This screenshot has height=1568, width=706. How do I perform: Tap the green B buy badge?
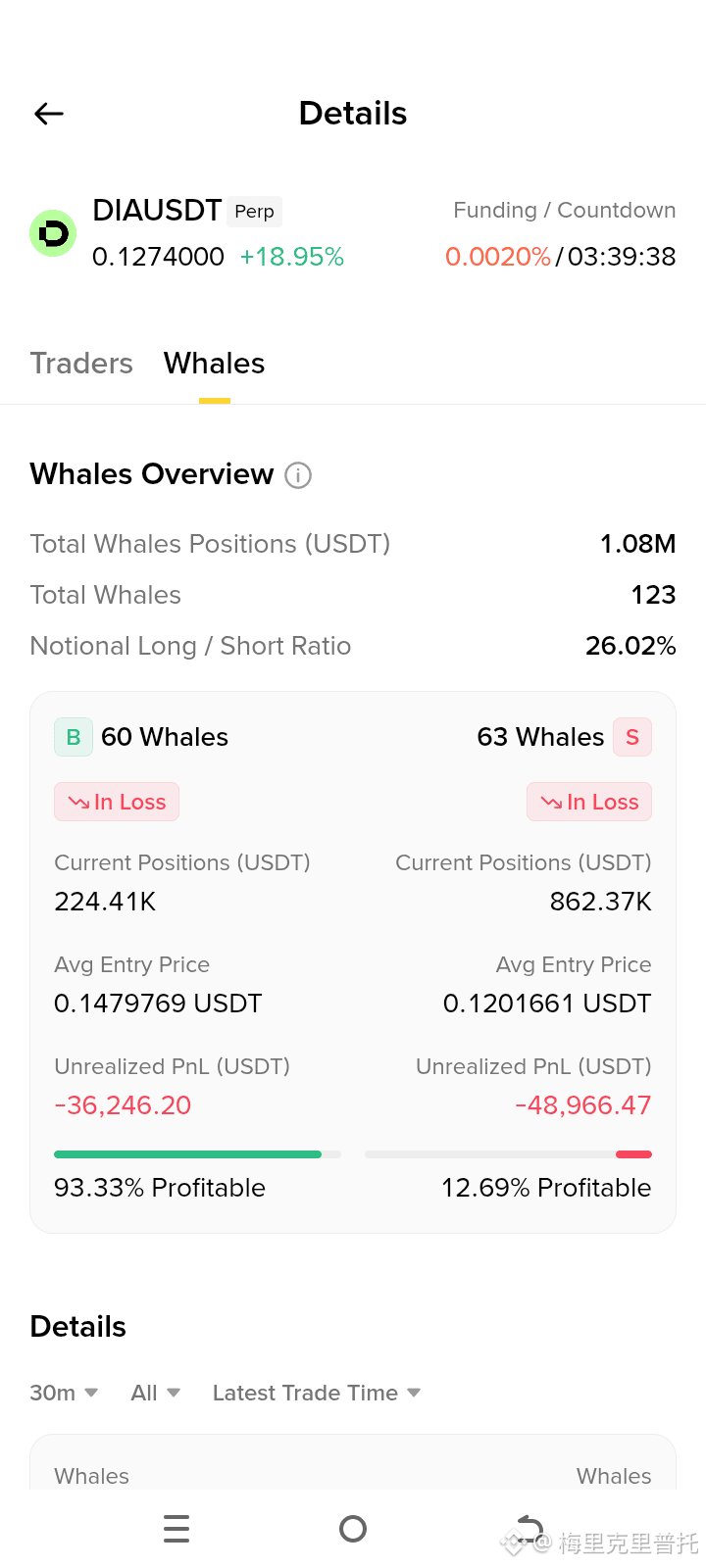(x=74, y=737)
